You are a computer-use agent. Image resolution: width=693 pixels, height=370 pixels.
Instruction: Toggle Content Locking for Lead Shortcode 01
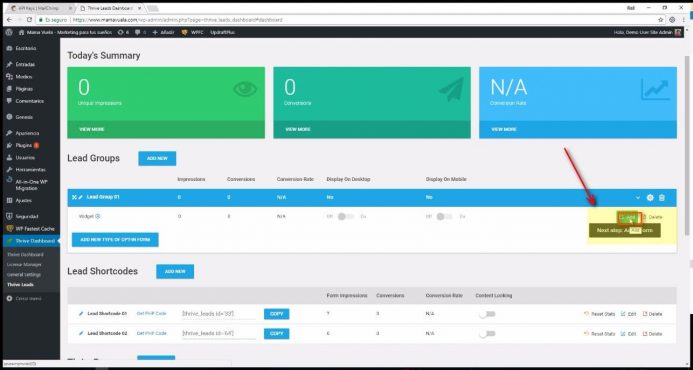point(487,314)
